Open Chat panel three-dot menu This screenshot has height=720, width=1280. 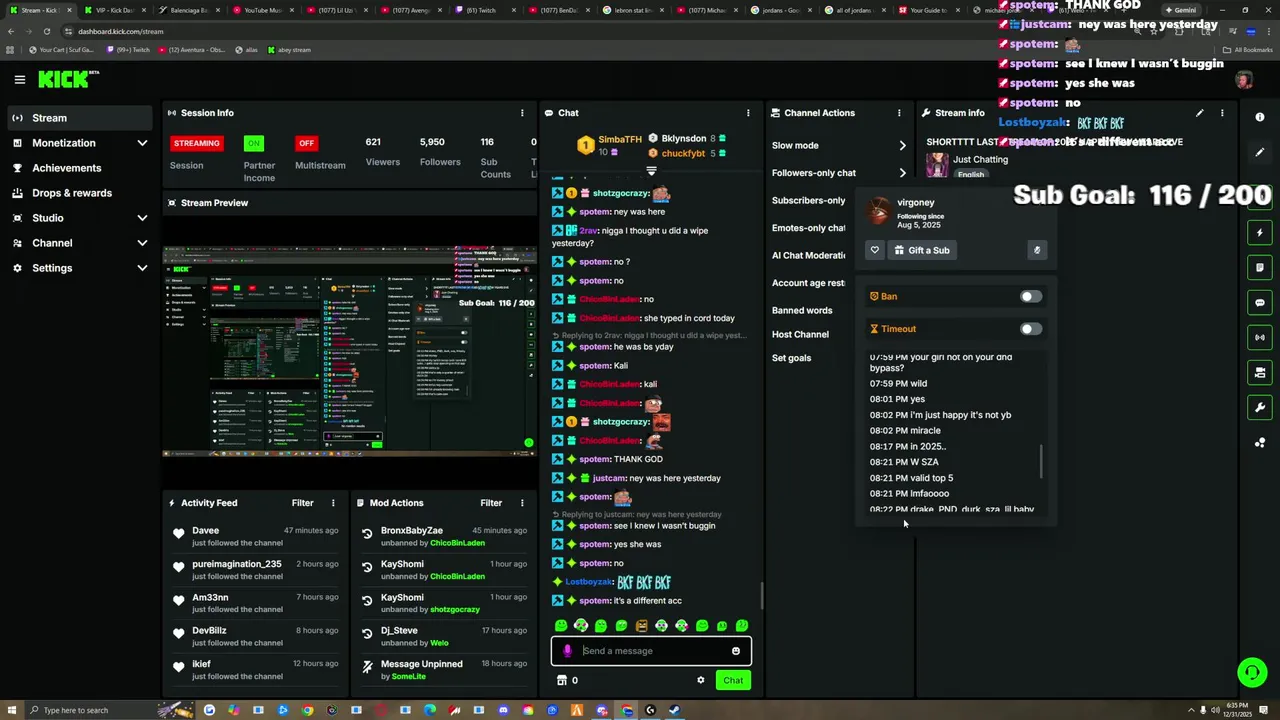(748, 113)
